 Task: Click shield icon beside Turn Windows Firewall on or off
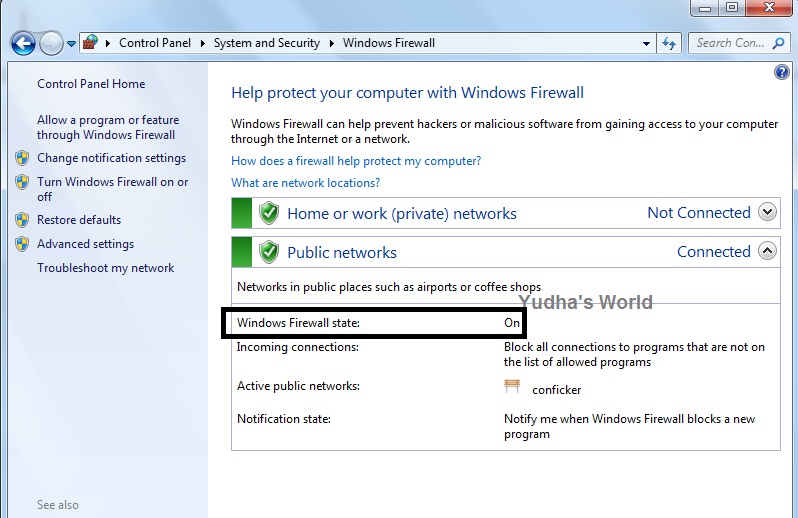pyautogui.click(x=22, y=182)
